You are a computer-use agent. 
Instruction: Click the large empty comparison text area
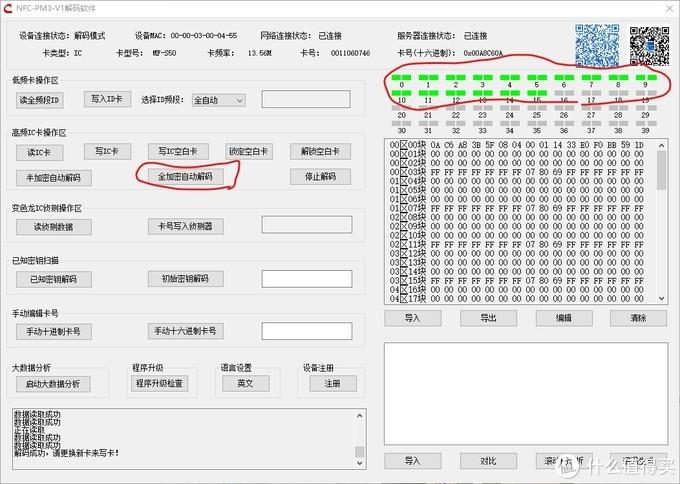pyautogui.click(x=526, y=394)
